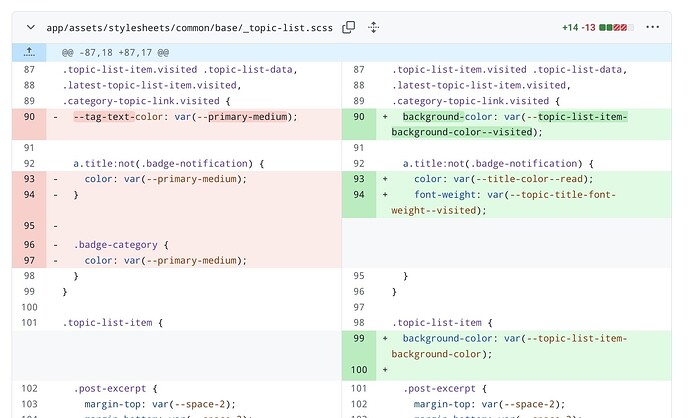The width and height of the screenshot is (690, 418).
Task: Expand all lines in this file
Action: pos(374,27)
